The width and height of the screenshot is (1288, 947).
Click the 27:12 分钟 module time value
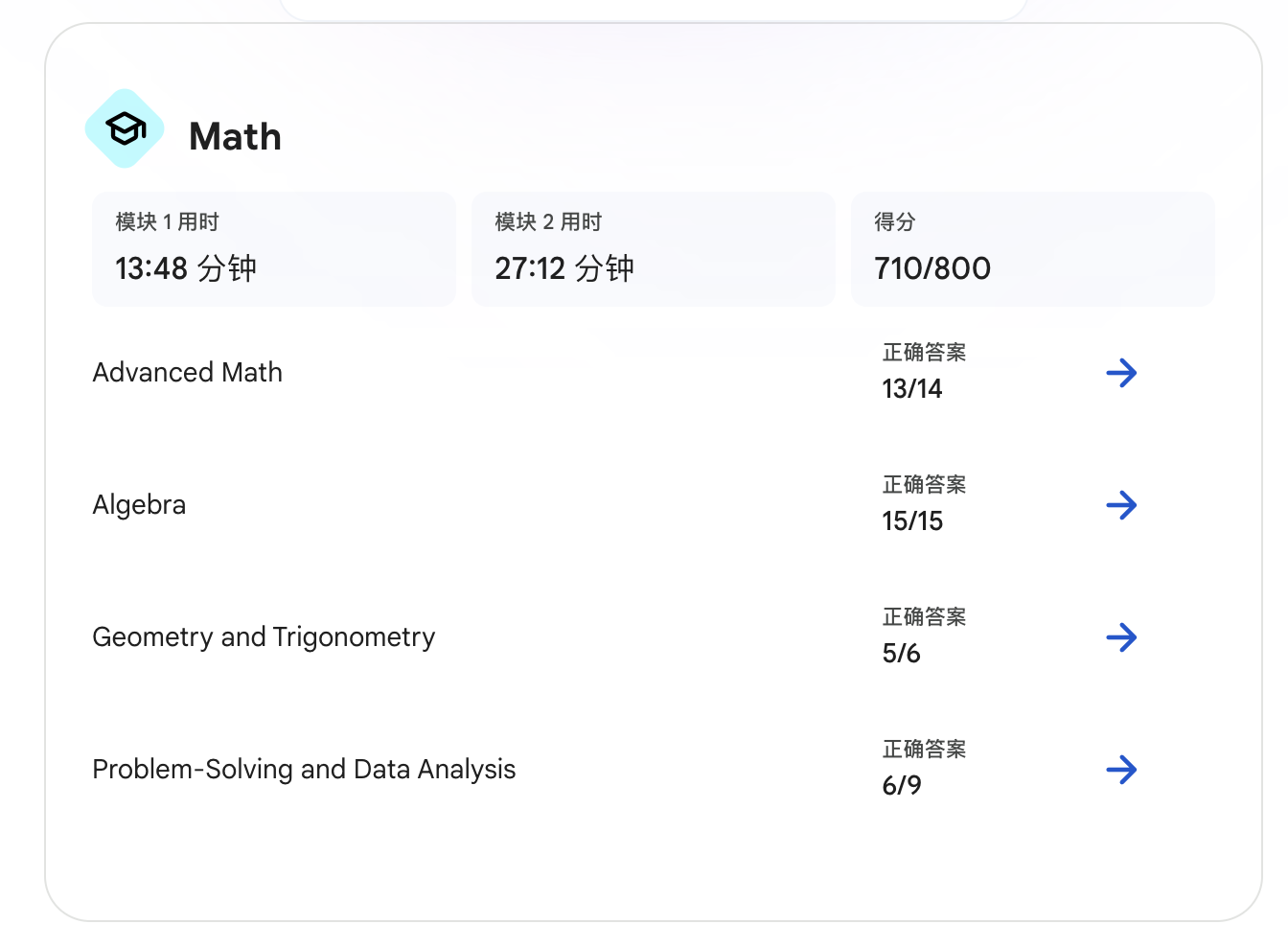click(564, 269)
